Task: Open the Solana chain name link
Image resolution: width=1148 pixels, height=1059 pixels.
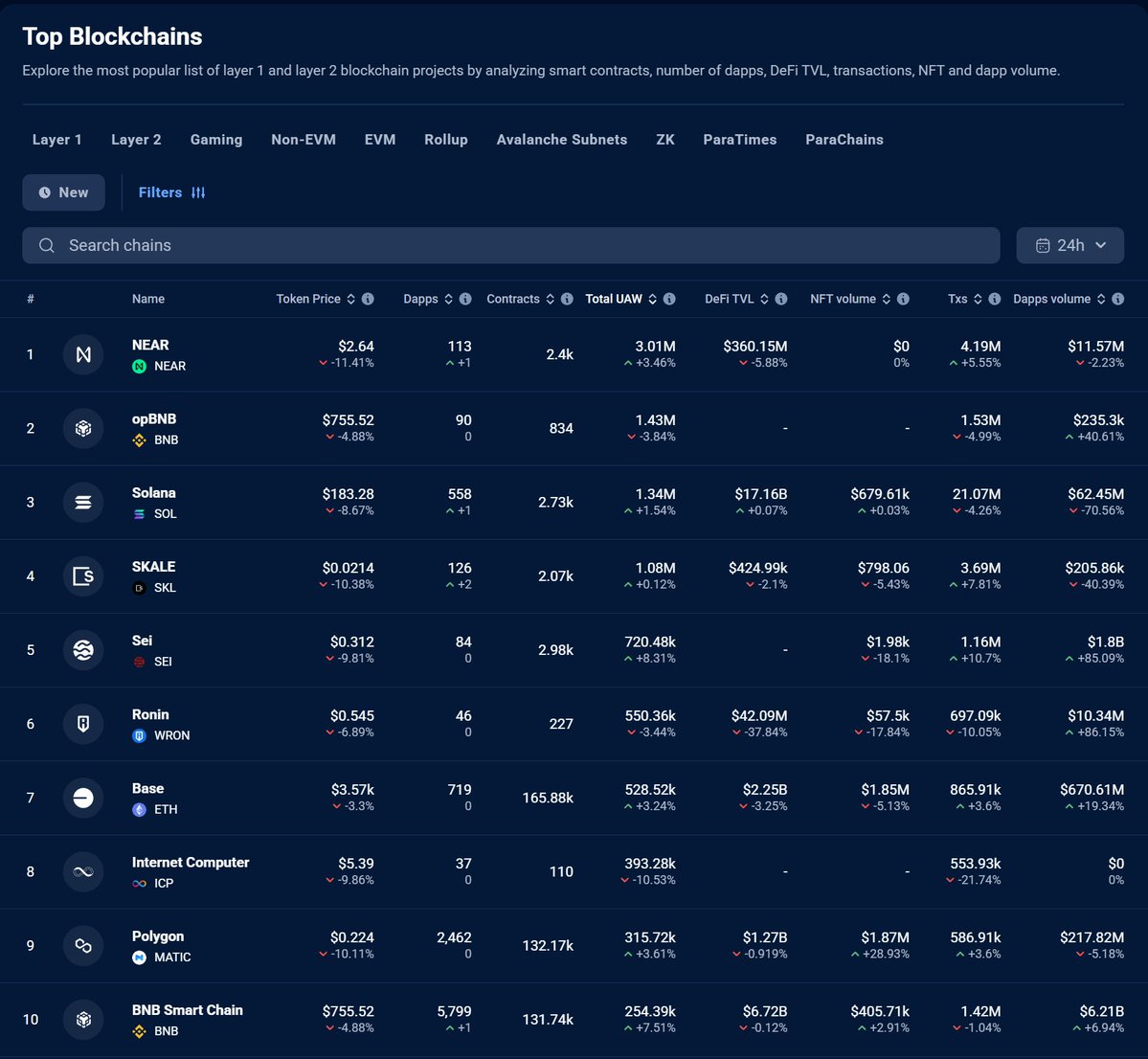Action: [x=154, y=493]
